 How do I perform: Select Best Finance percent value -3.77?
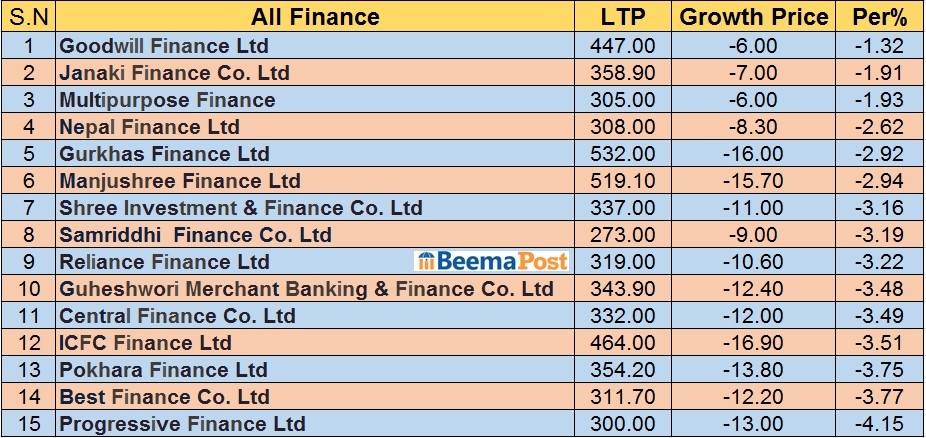click(879, 397)
